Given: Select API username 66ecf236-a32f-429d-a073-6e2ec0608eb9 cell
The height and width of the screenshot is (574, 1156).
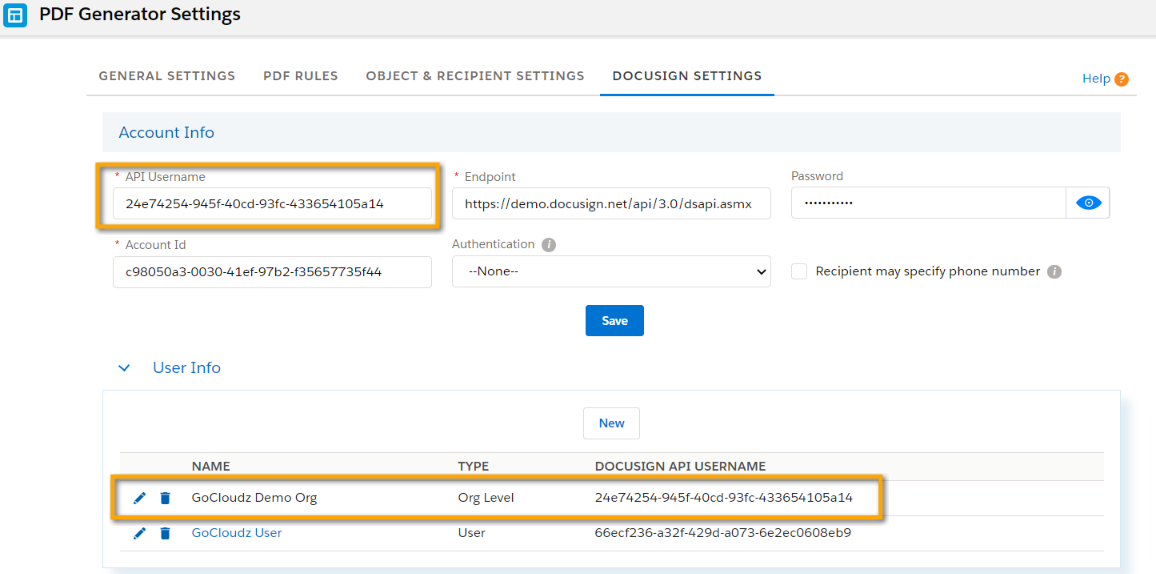Looking at the screenshot, I should tap(723, 533).
